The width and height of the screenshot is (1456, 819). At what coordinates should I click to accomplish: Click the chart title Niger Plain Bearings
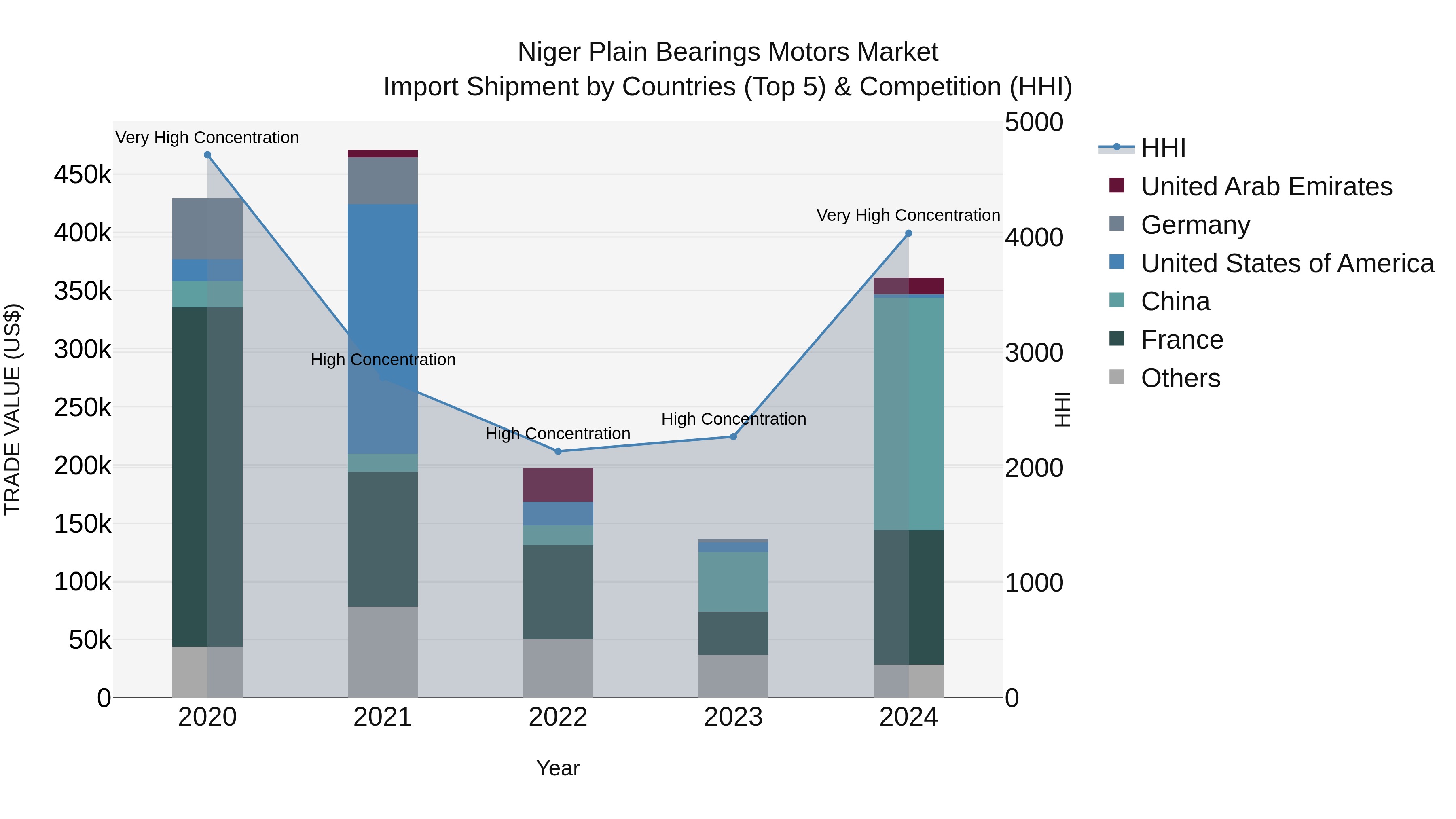coord(728,52)
